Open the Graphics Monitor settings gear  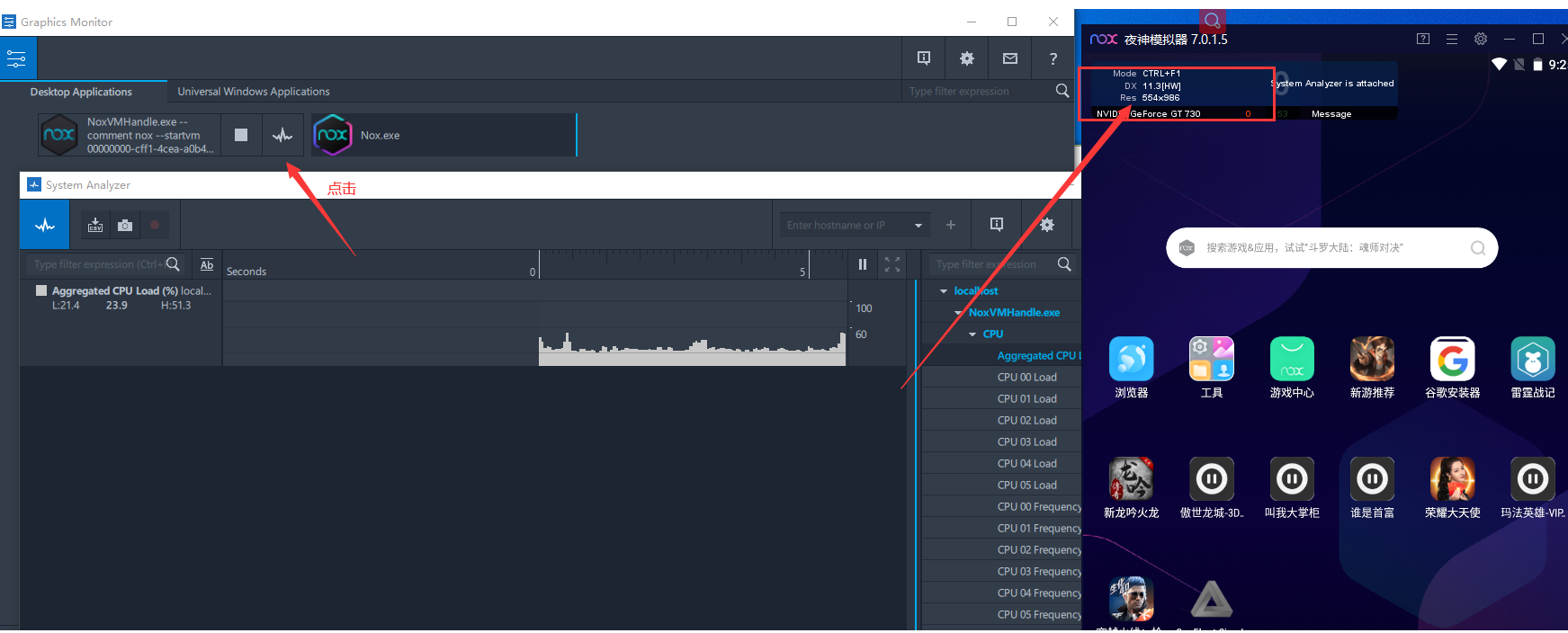[x=967, y=58]
